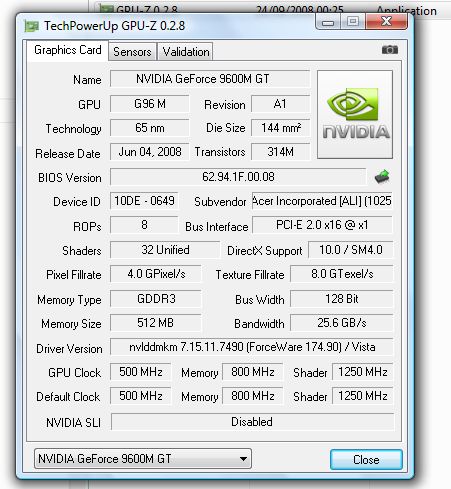This screenshot has width=451, height=489.
Task: Click the DirectX Support 10.0 / SM4.0 field
Action: (351, 250)
